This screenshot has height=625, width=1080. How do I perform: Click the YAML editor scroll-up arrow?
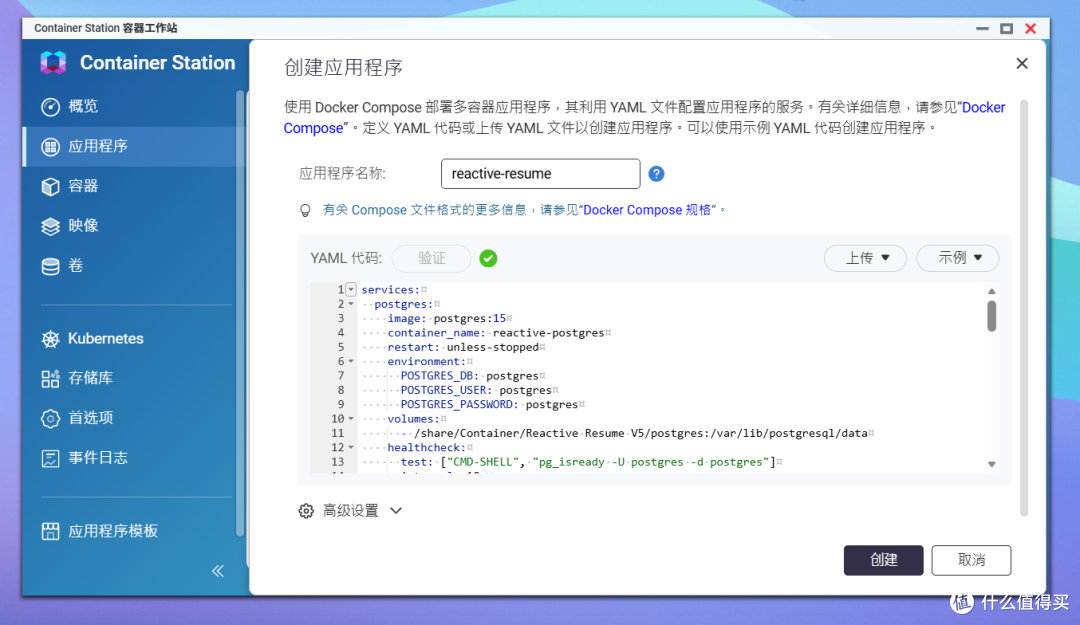[992, 291]
